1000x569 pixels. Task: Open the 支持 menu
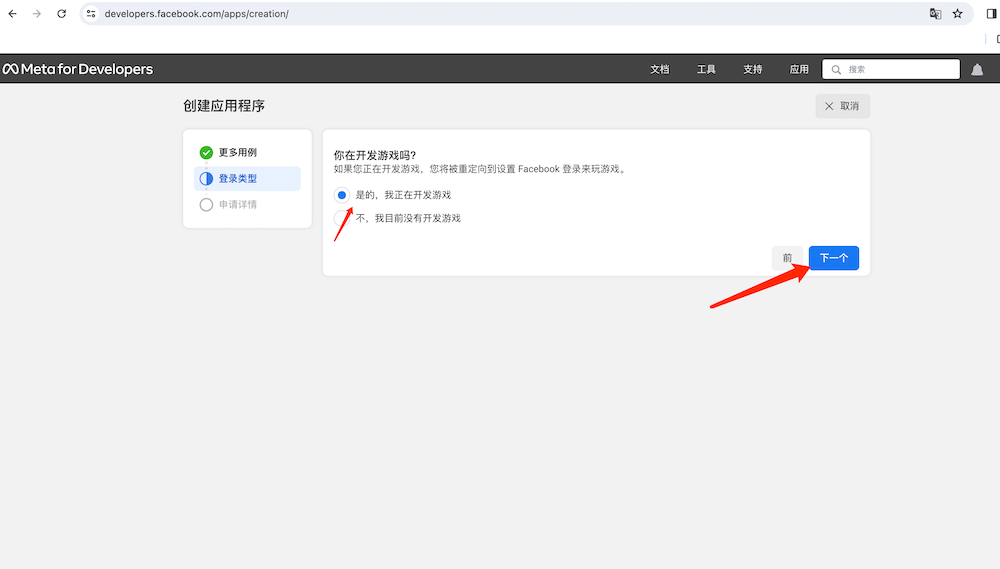click(753, 69)
